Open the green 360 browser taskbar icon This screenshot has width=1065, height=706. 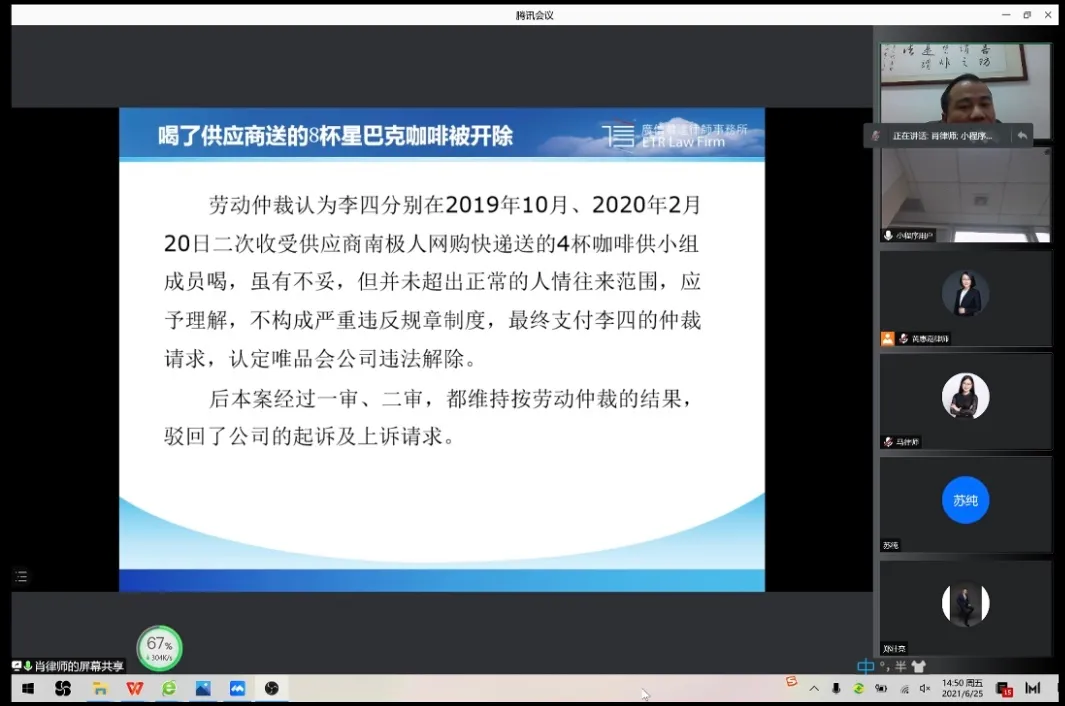[x=168, y=688]
